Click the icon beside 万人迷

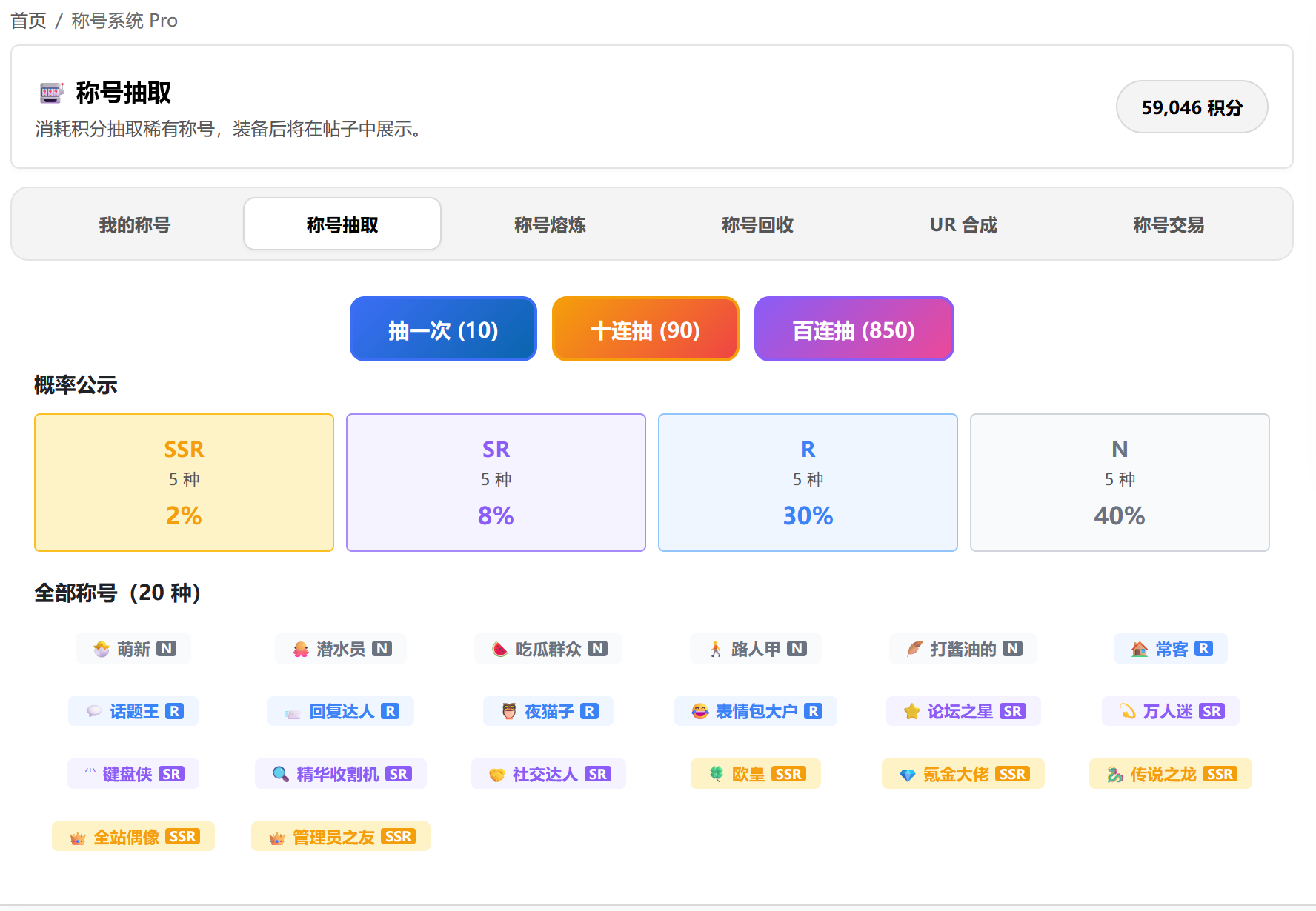pos(1128,712)
